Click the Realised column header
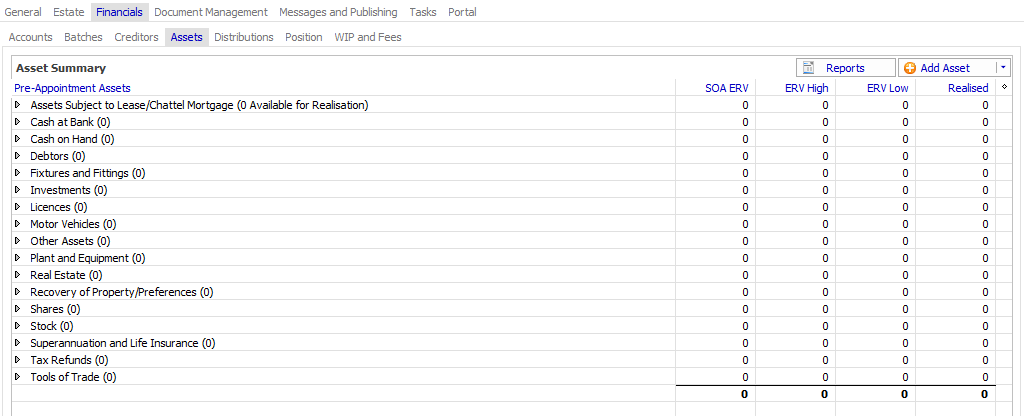Viewport: 1024px width, 416px height. click(967, 88)
